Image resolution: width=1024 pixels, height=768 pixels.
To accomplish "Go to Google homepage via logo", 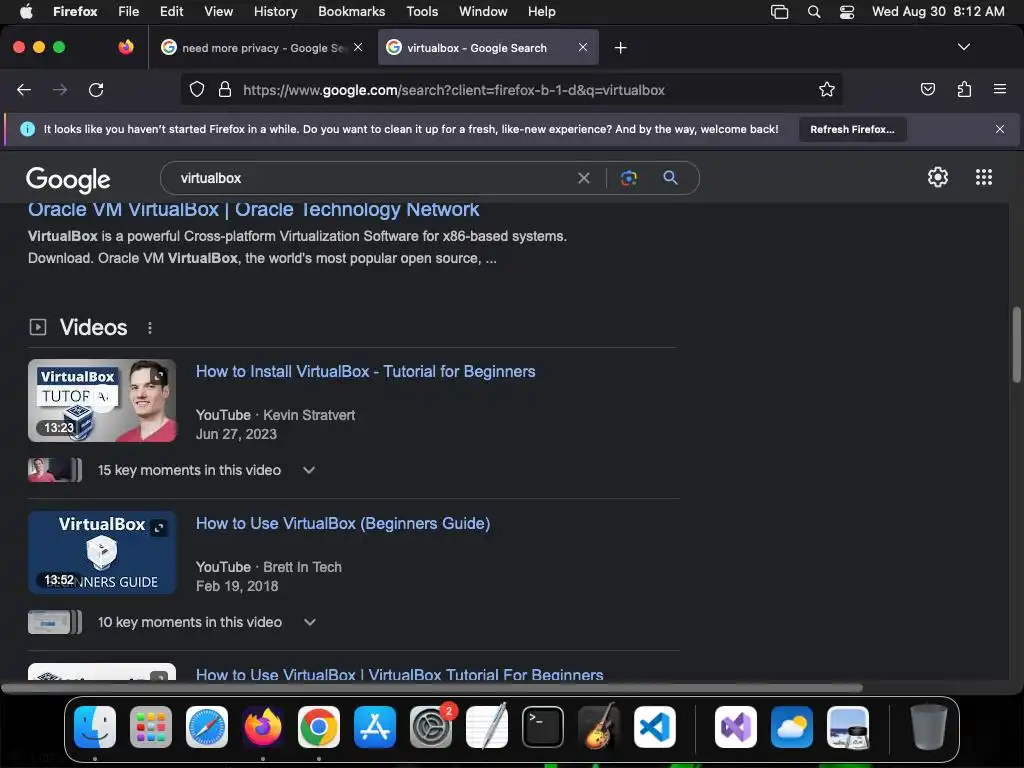I will pyautogui.click(x=68, y=180).
